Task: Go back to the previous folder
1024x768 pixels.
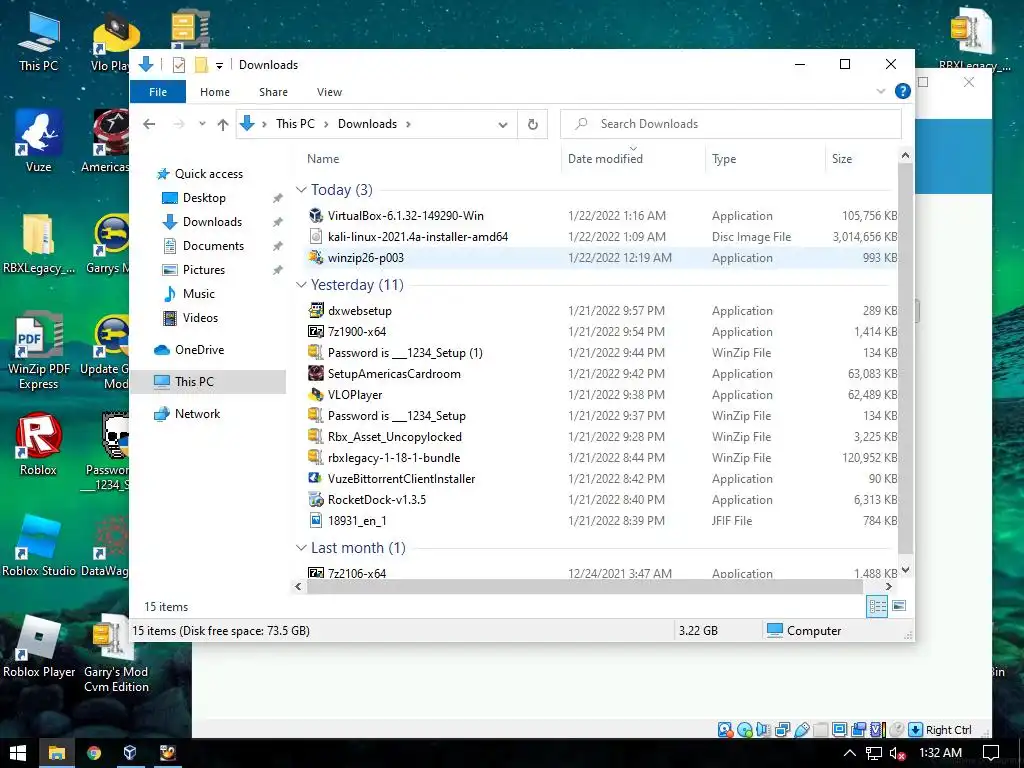Action: 150,124
